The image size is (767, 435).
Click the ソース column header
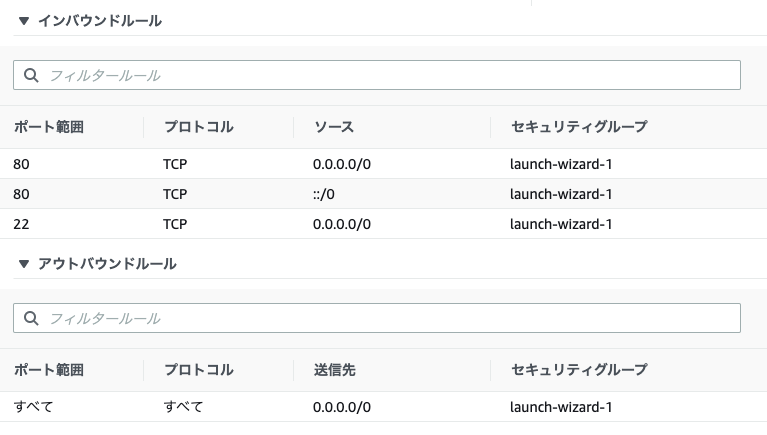click(334, 127)
